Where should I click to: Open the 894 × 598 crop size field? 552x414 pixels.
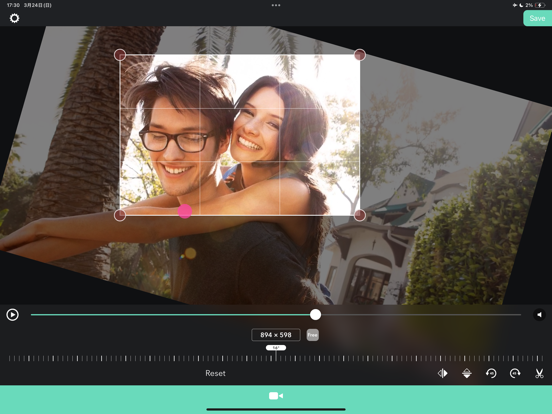click(x=276, y=335)
